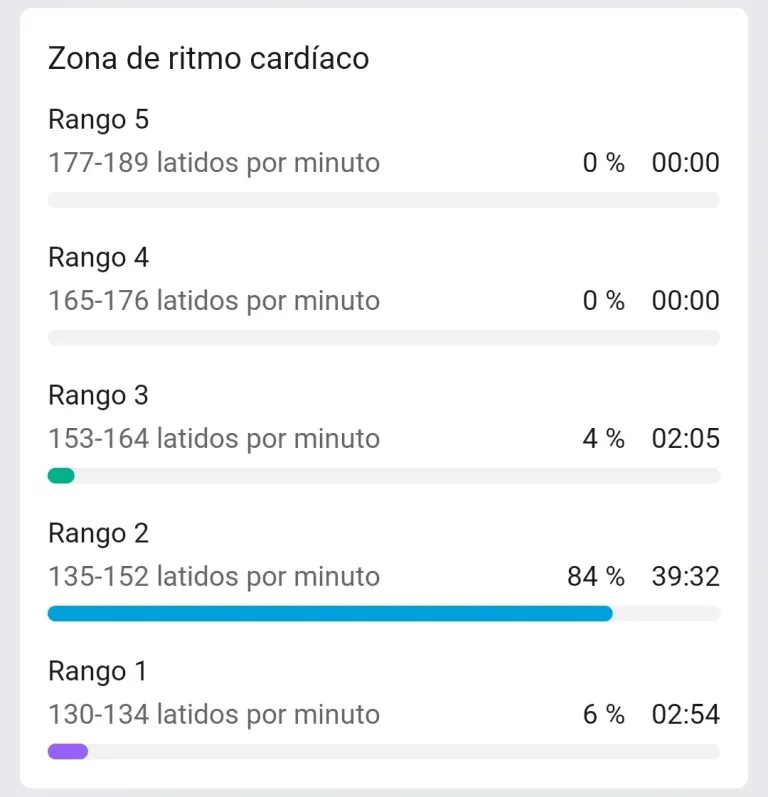The image size is (768, 797).
Task: Select the Rango 3 label
Action: coord(98,395)
